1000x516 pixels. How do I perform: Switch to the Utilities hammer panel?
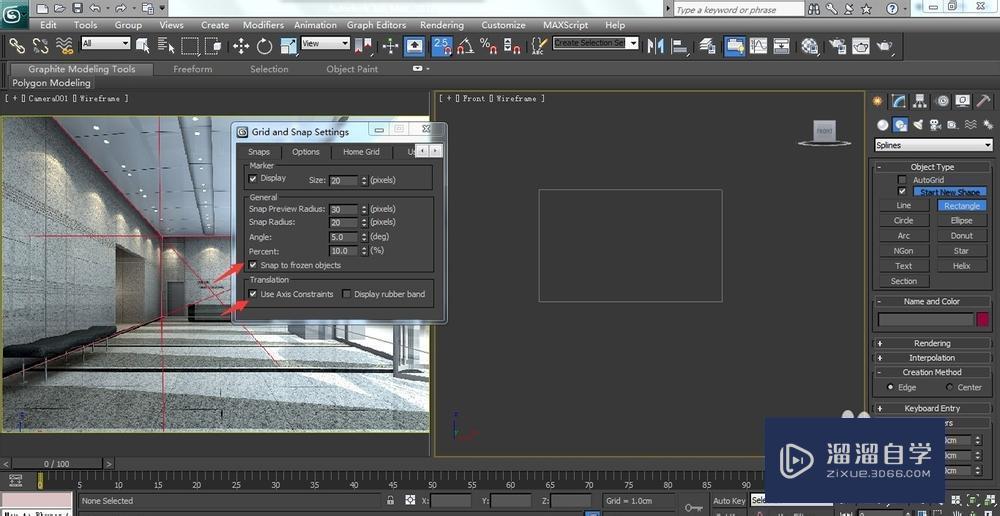click(x=984, y=101)
